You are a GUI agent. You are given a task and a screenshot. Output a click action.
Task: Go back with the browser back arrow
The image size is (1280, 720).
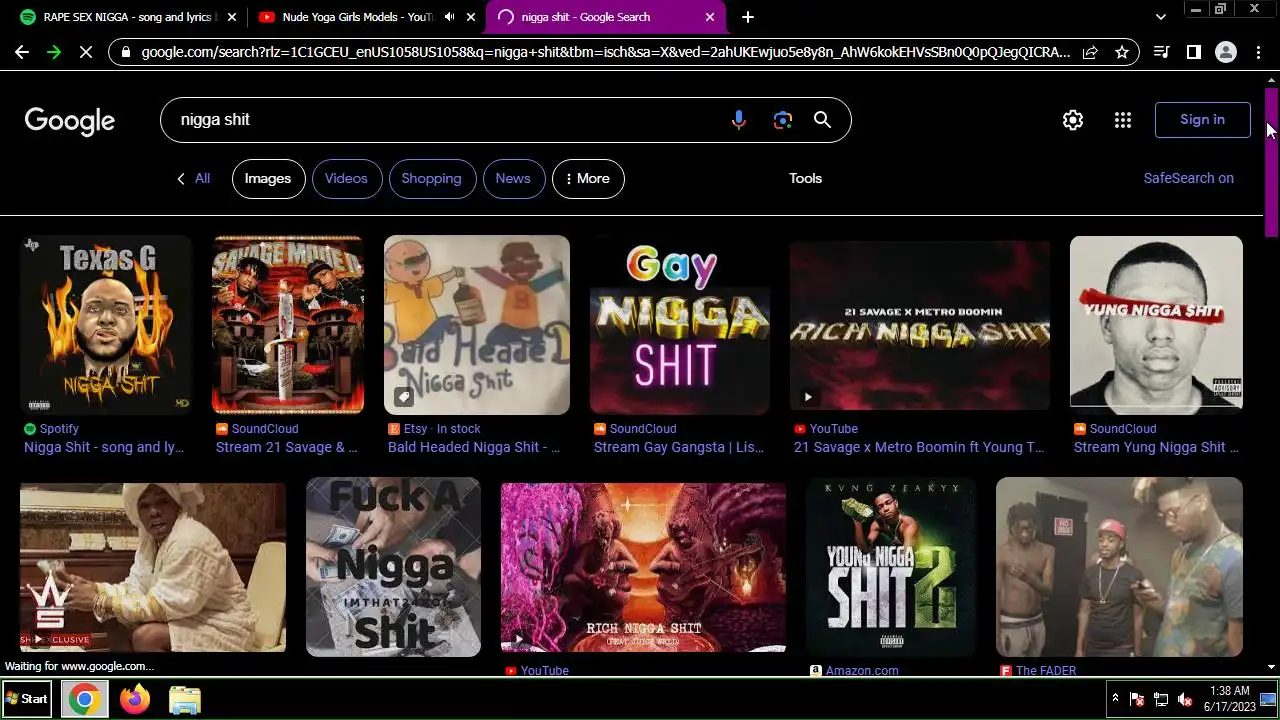coord(22,52)
